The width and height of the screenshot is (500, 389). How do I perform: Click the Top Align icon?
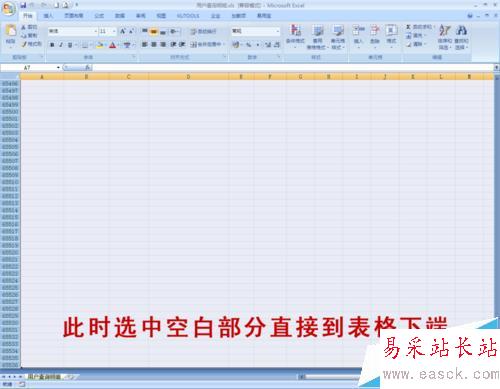145,31
